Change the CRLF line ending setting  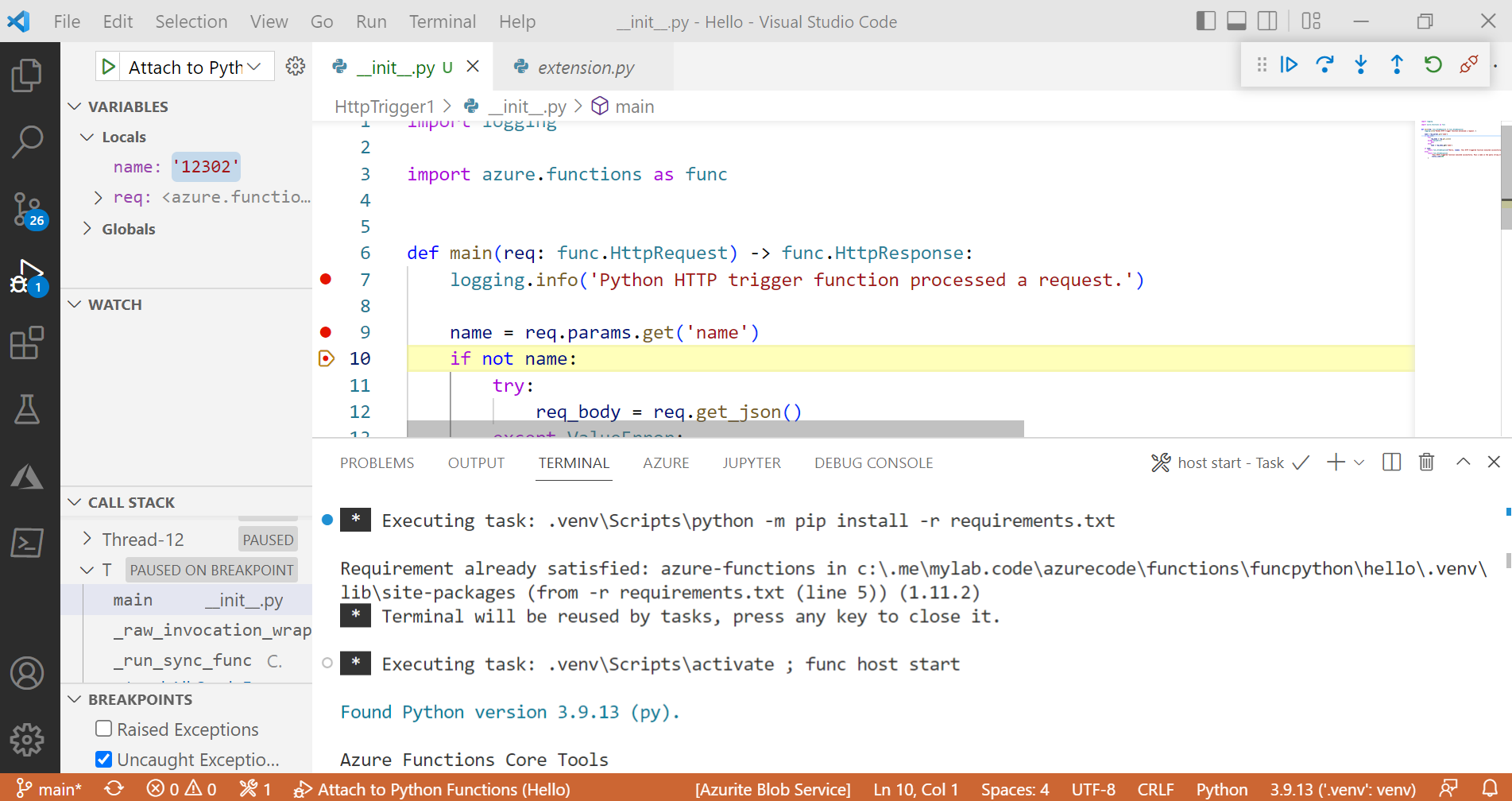click(x=1155, y=788)
